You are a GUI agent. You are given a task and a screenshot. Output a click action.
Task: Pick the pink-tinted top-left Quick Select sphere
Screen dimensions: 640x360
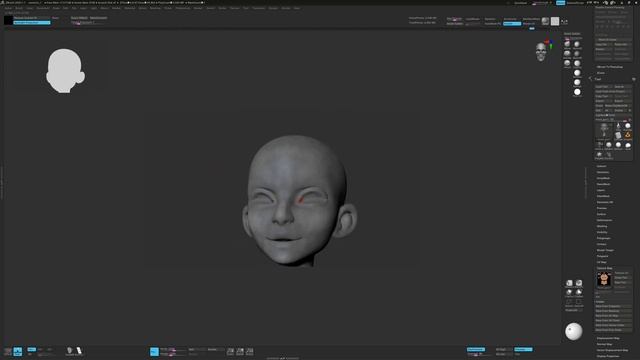[567, 44]
